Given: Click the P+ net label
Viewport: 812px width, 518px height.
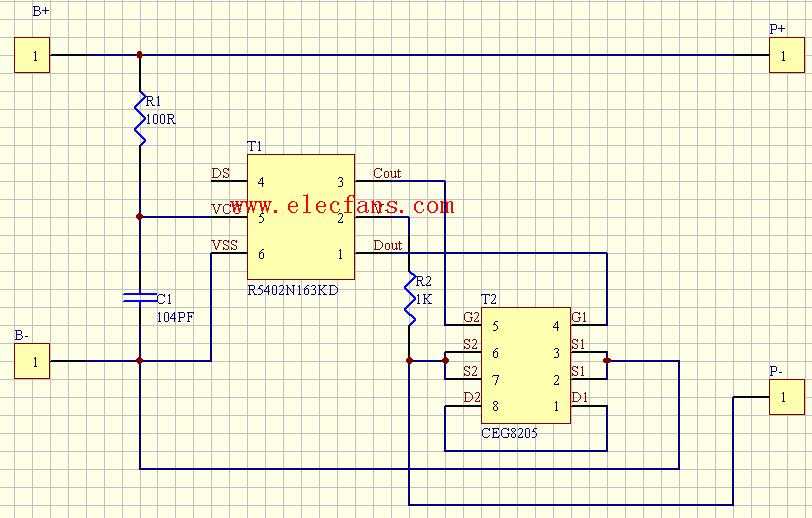Looking at the screenshot, I should pos(777,29).
